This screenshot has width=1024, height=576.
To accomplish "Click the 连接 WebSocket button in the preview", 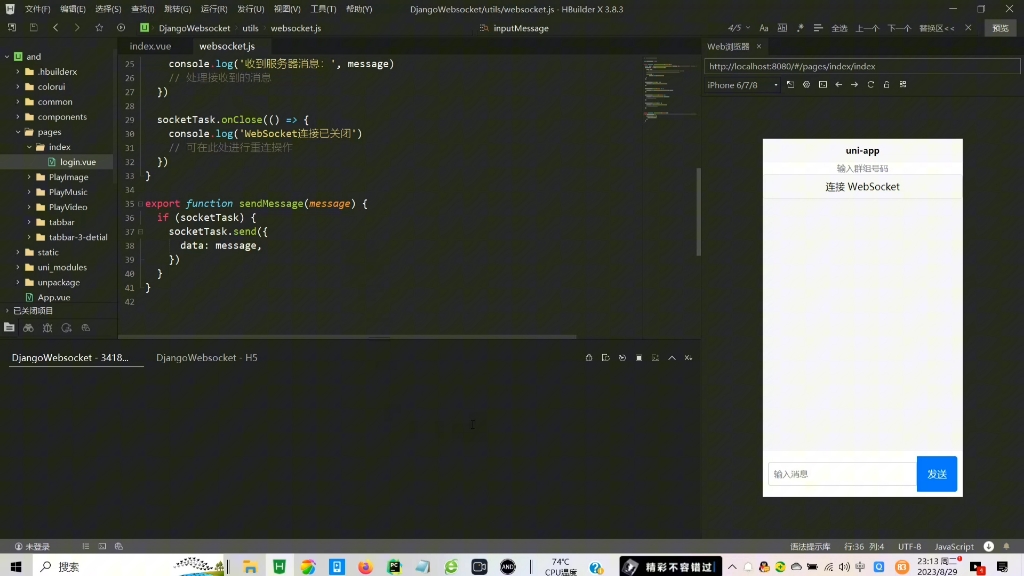I will [x=862, y=187].
